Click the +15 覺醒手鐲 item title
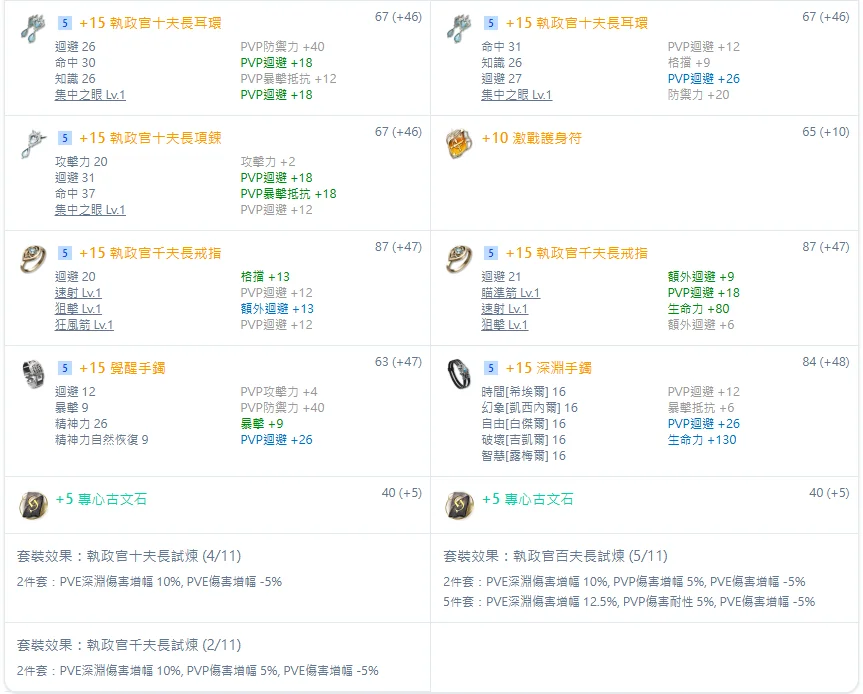This screenshot has width=863, height=694. (122, 368)
